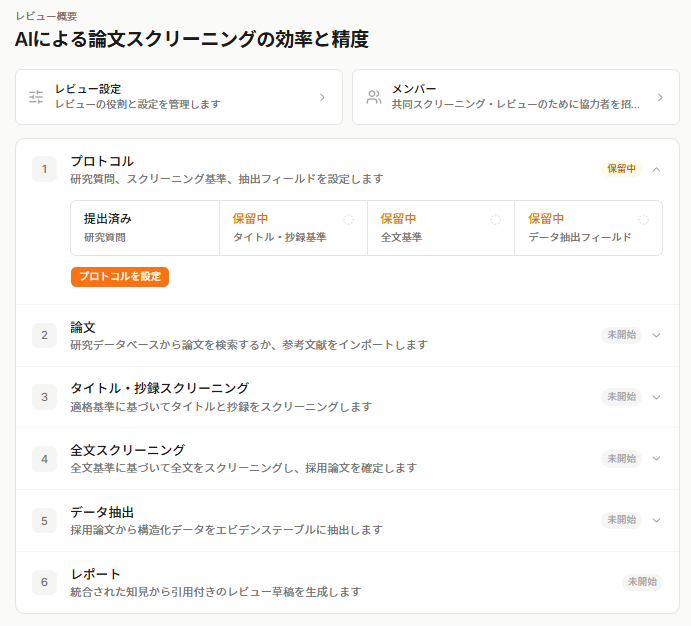Click the 未開始 badge on the 論文 row
Screen dimensions: 691x626
coord(621,335)
